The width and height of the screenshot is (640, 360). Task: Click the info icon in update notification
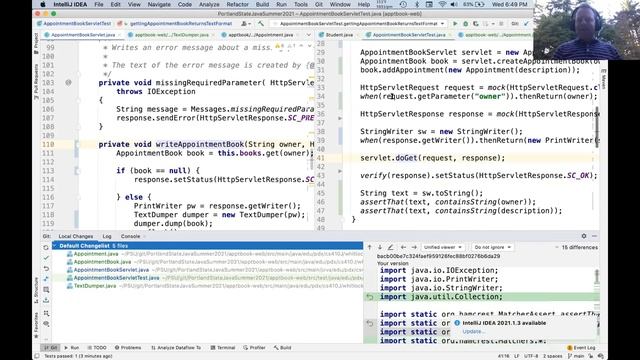point(457,323)
